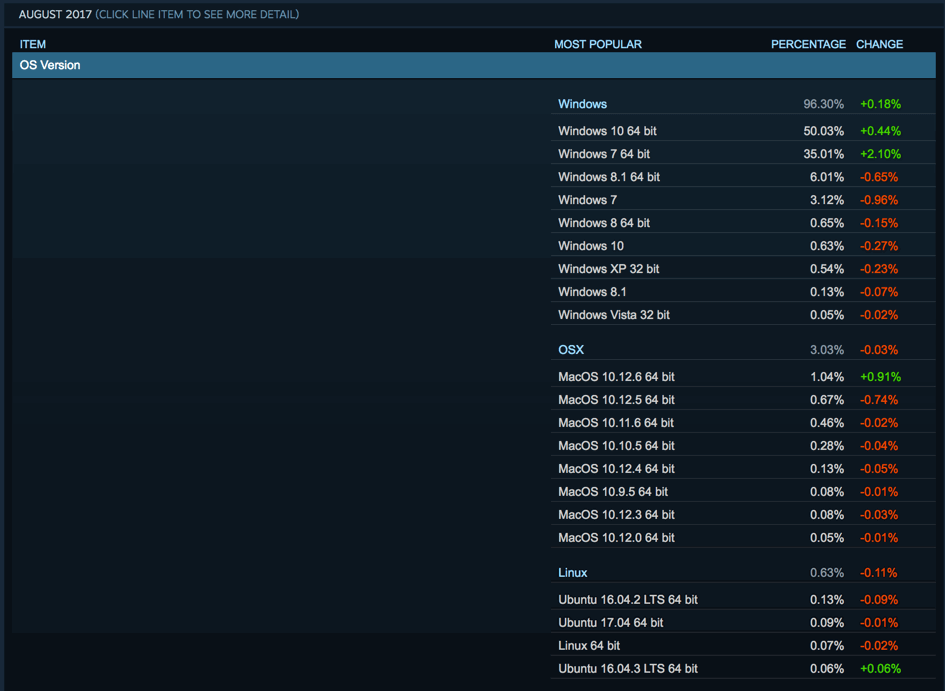
Task: Click the MOST POPULAR column header
Action: [598, 45]
